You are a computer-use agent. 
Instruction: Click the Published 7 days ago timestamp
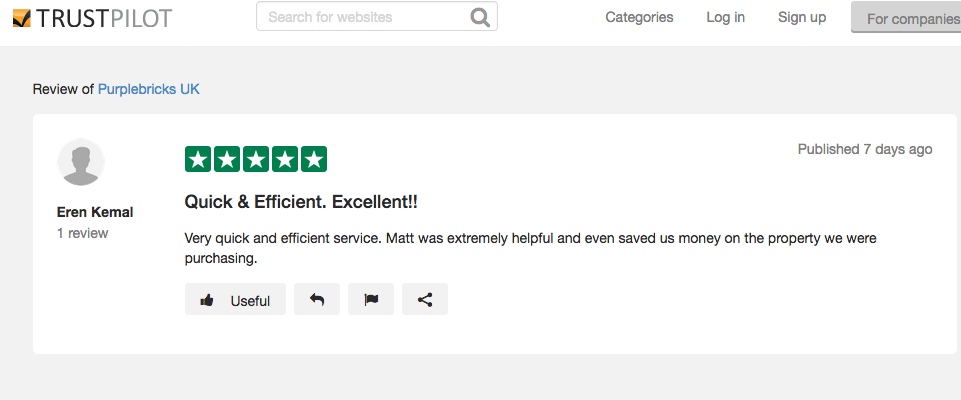pyautogui.click(x=865, y=149)
